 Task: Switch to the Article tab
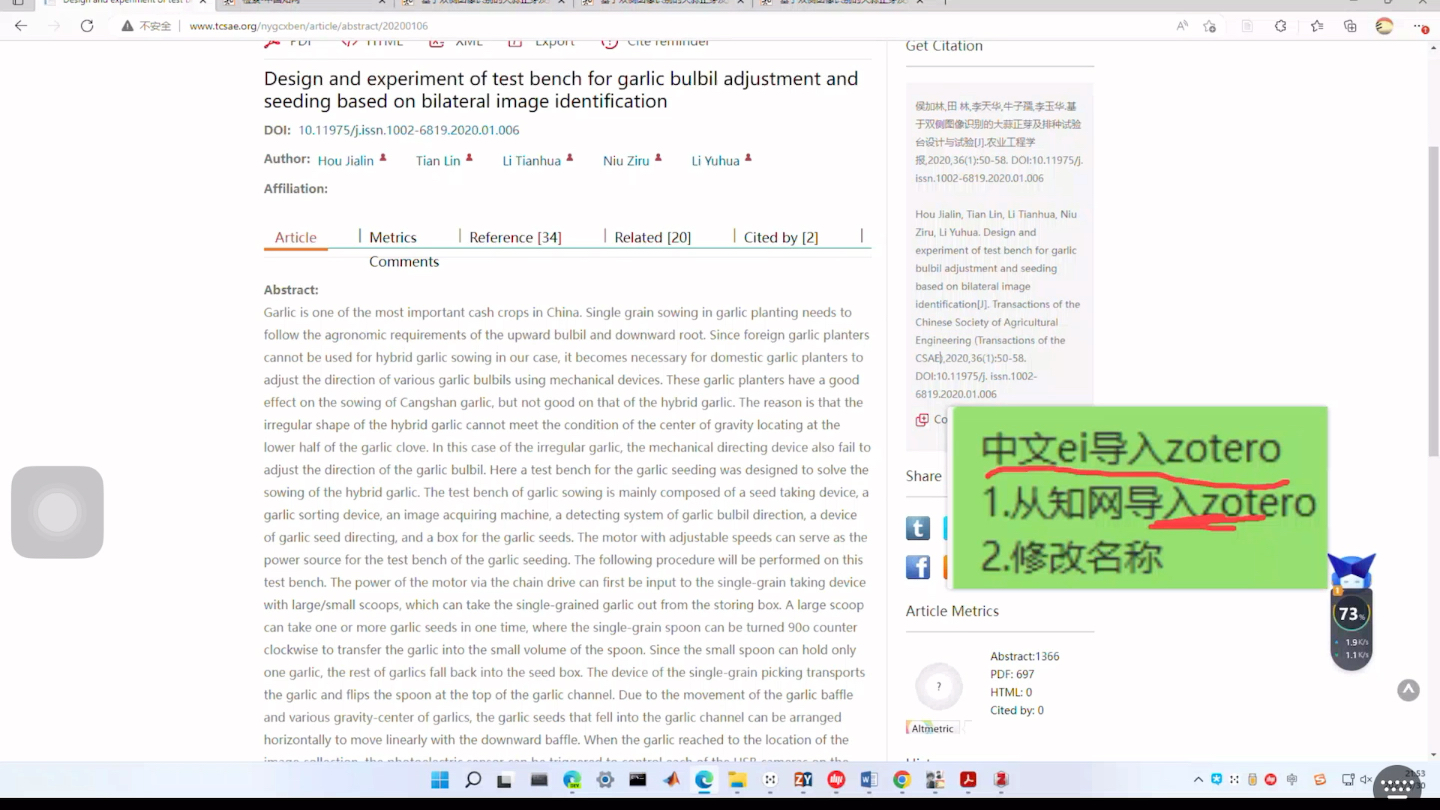tap(296, 237)
